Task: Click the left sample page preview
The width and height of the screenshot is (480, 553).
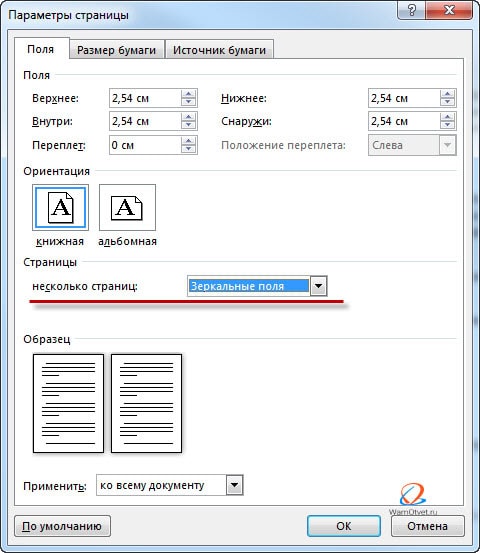Action: point(68,403)
